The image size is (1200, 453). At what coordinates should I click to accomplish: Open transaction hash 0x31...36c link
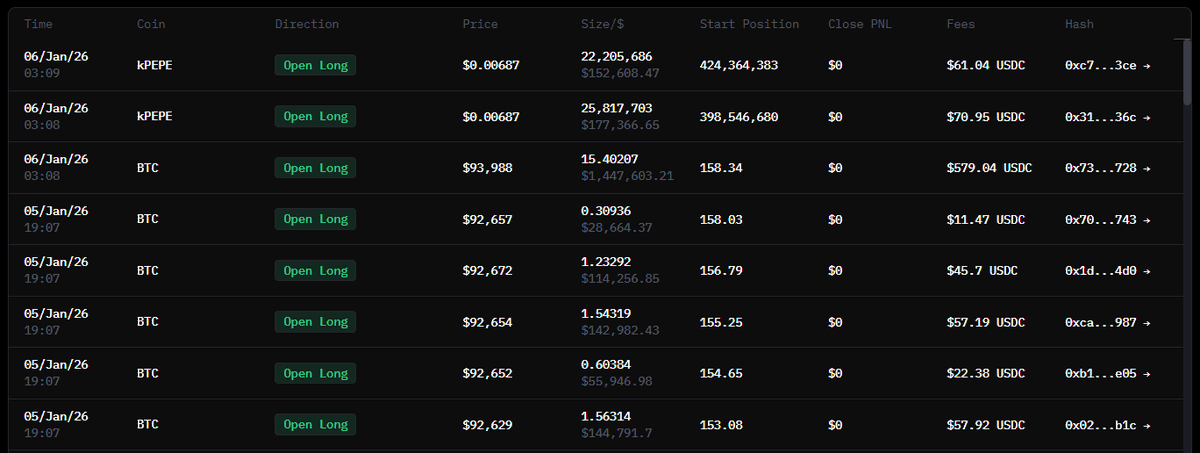tap(1107, 117)
